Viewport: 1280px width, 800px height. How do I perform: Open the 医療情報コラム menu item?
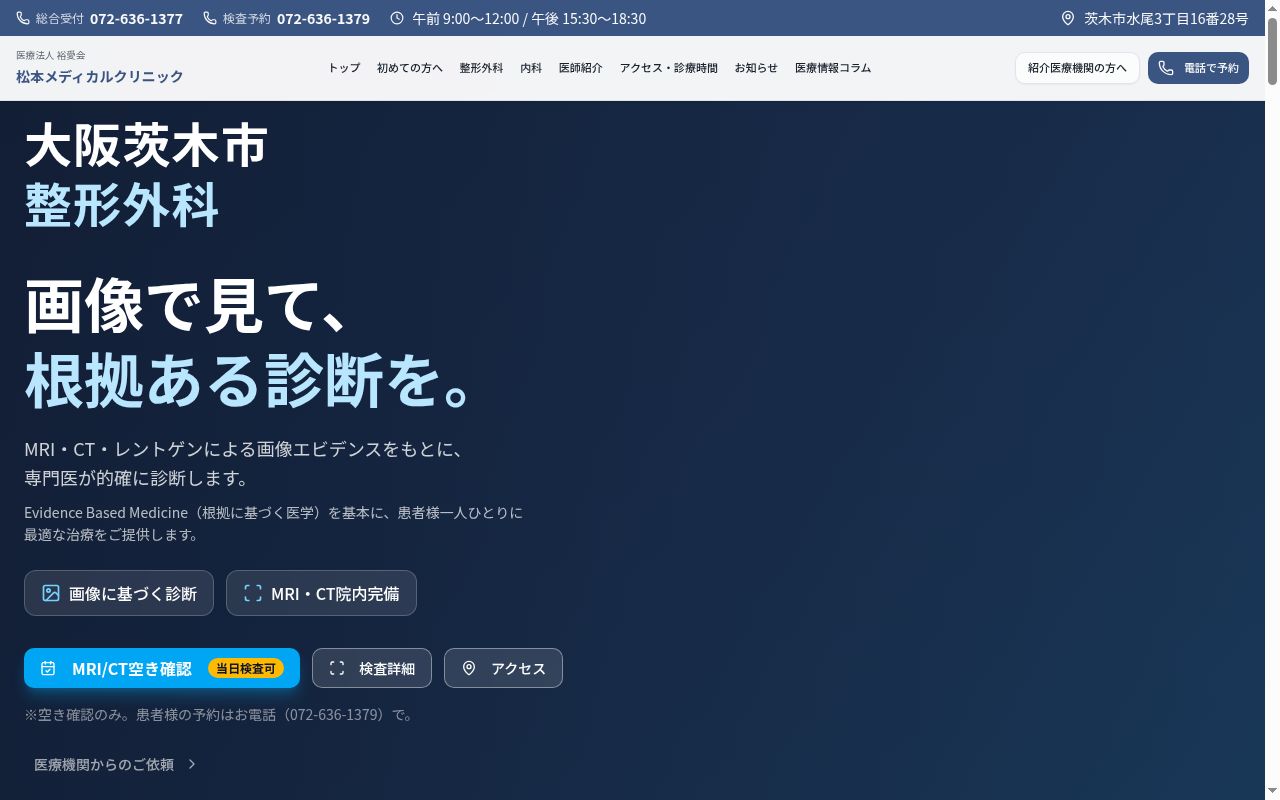[833, 68]
